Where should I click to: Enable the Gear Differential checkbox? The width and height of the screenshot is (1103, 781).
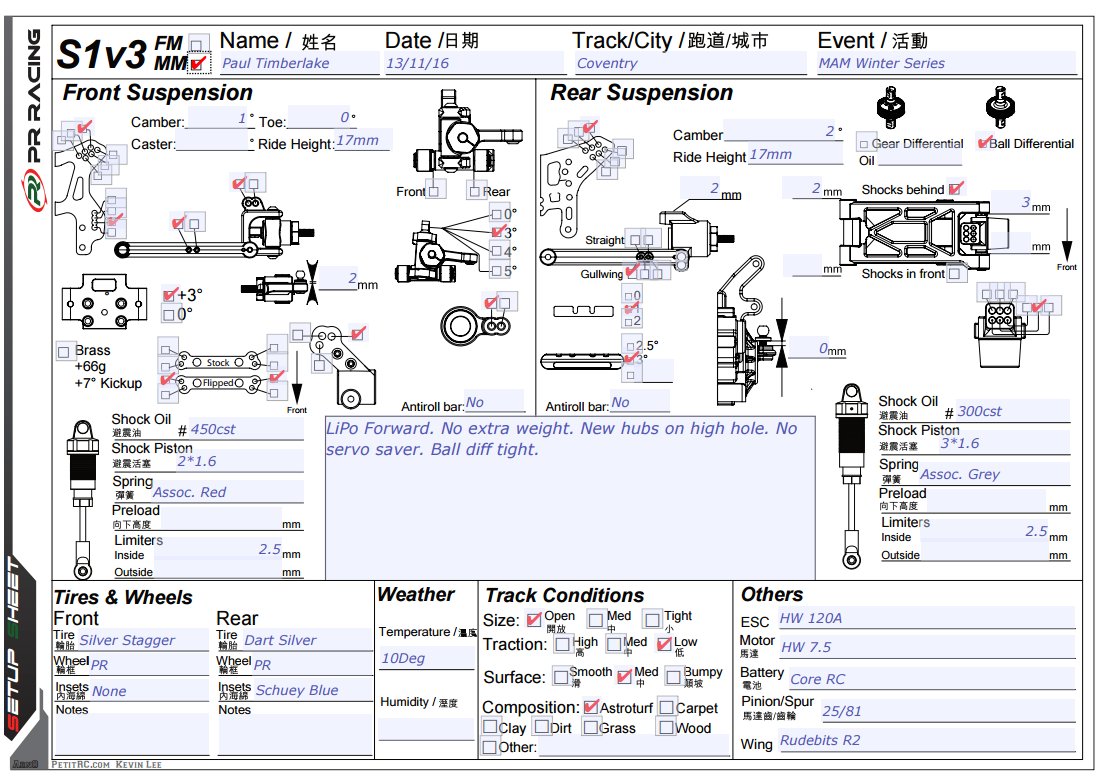pos(864,143)
